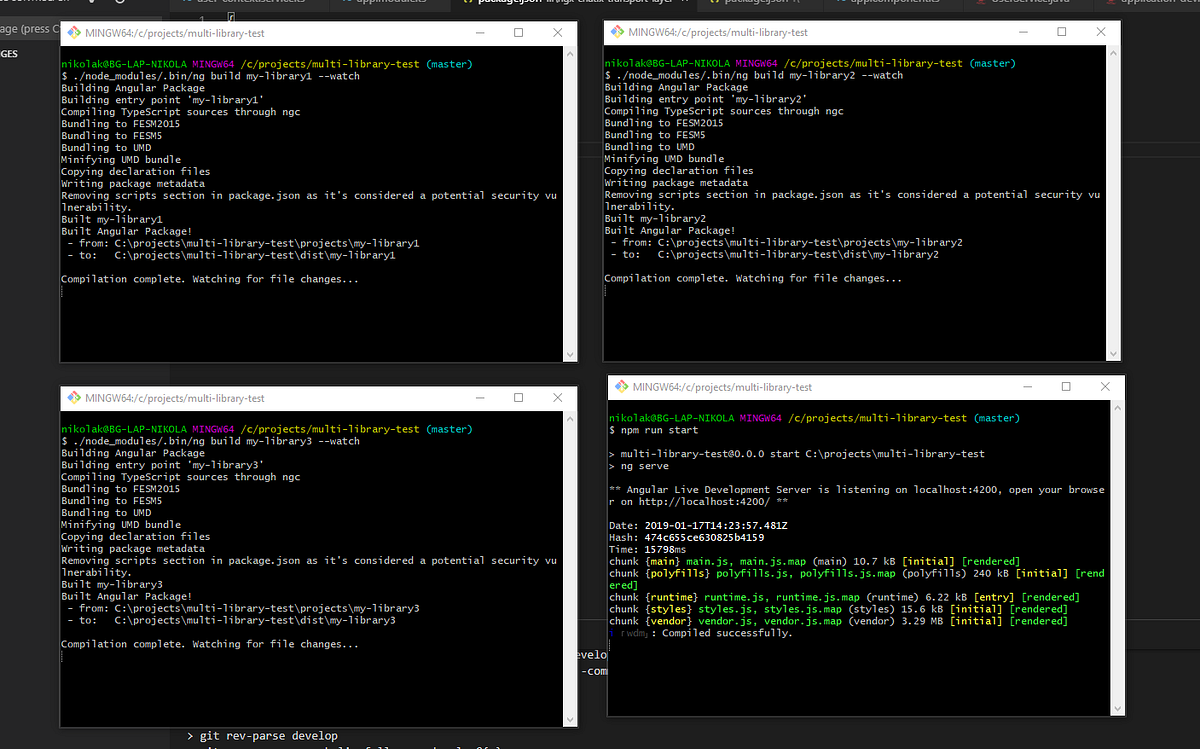The height and width of the screenshot is (749, 1200).
Task: Click the Git Bash icon on my-library3 terminal titlebar
Action: point(74,397)
